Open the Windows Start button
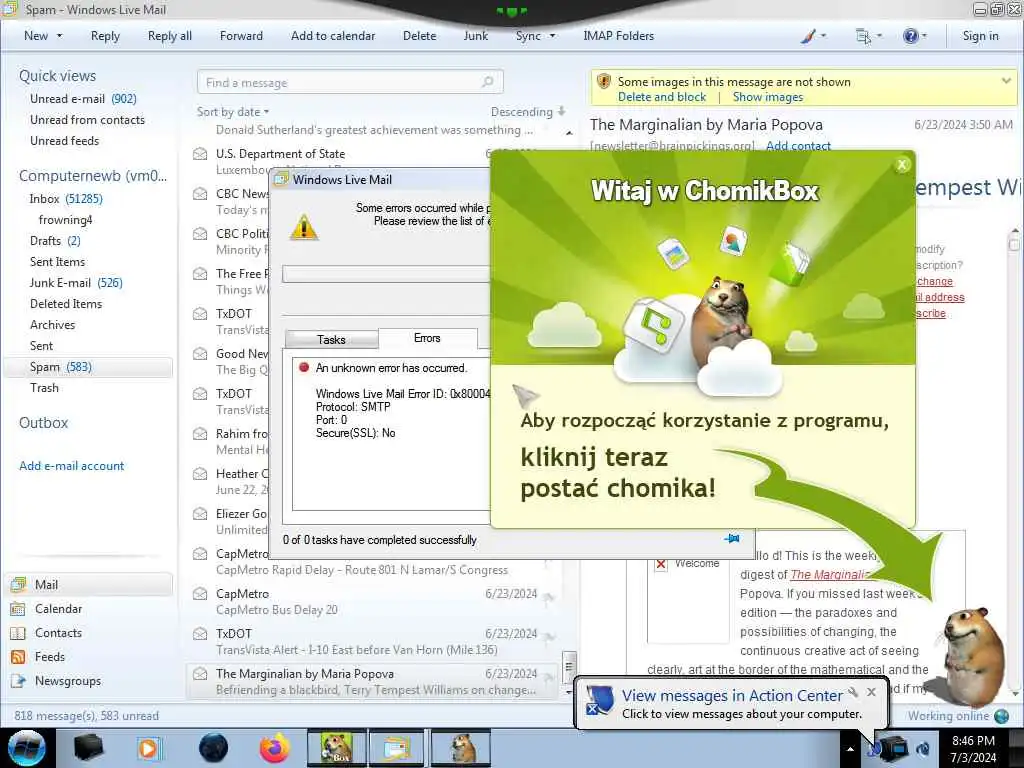Viewport: 1024px width, 768px height. 26,748
